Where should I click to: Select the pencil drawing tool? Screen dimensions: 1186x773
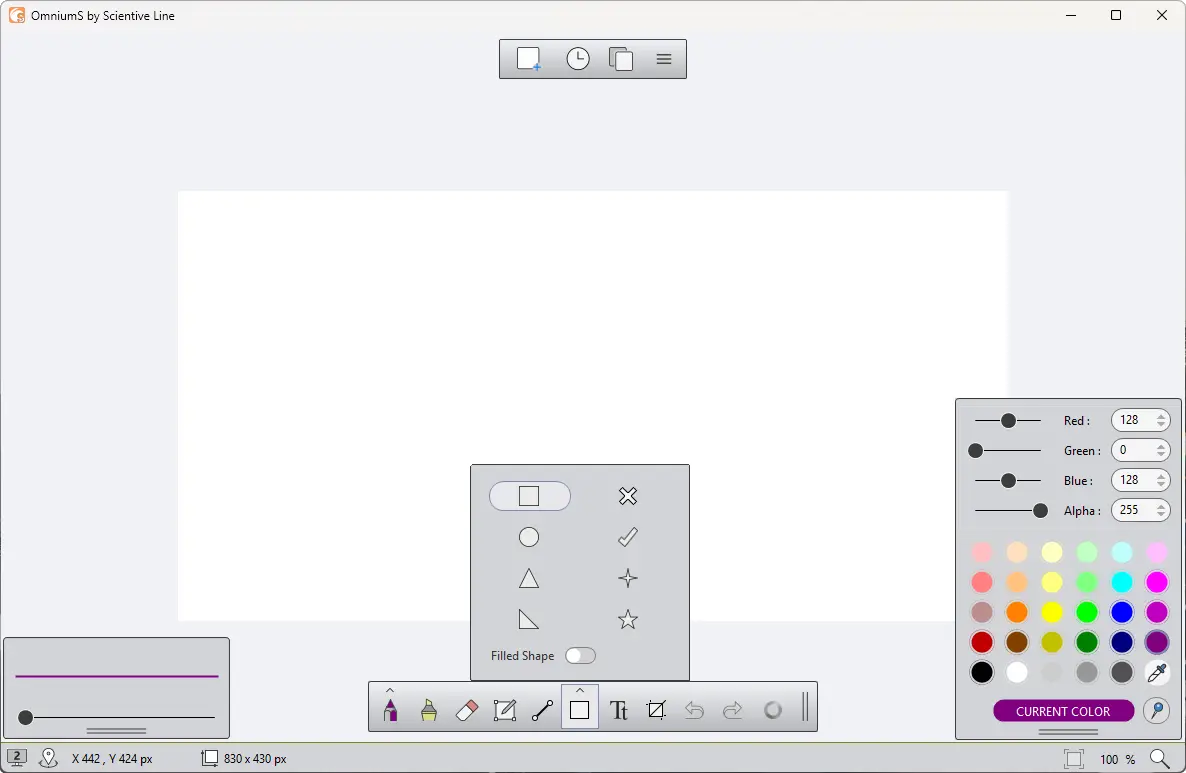coord(390,709)
